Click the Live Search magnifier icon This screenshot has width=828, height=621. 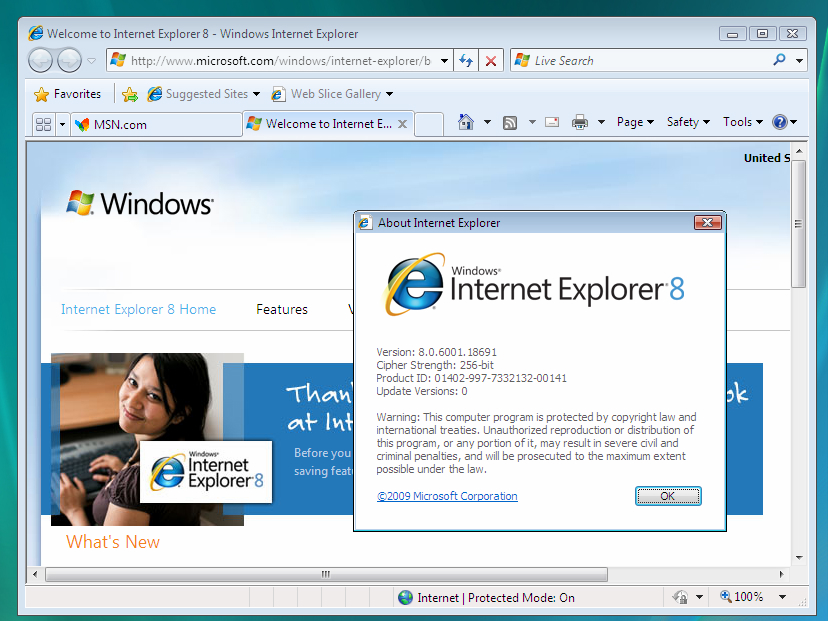[x=777, y=60]
